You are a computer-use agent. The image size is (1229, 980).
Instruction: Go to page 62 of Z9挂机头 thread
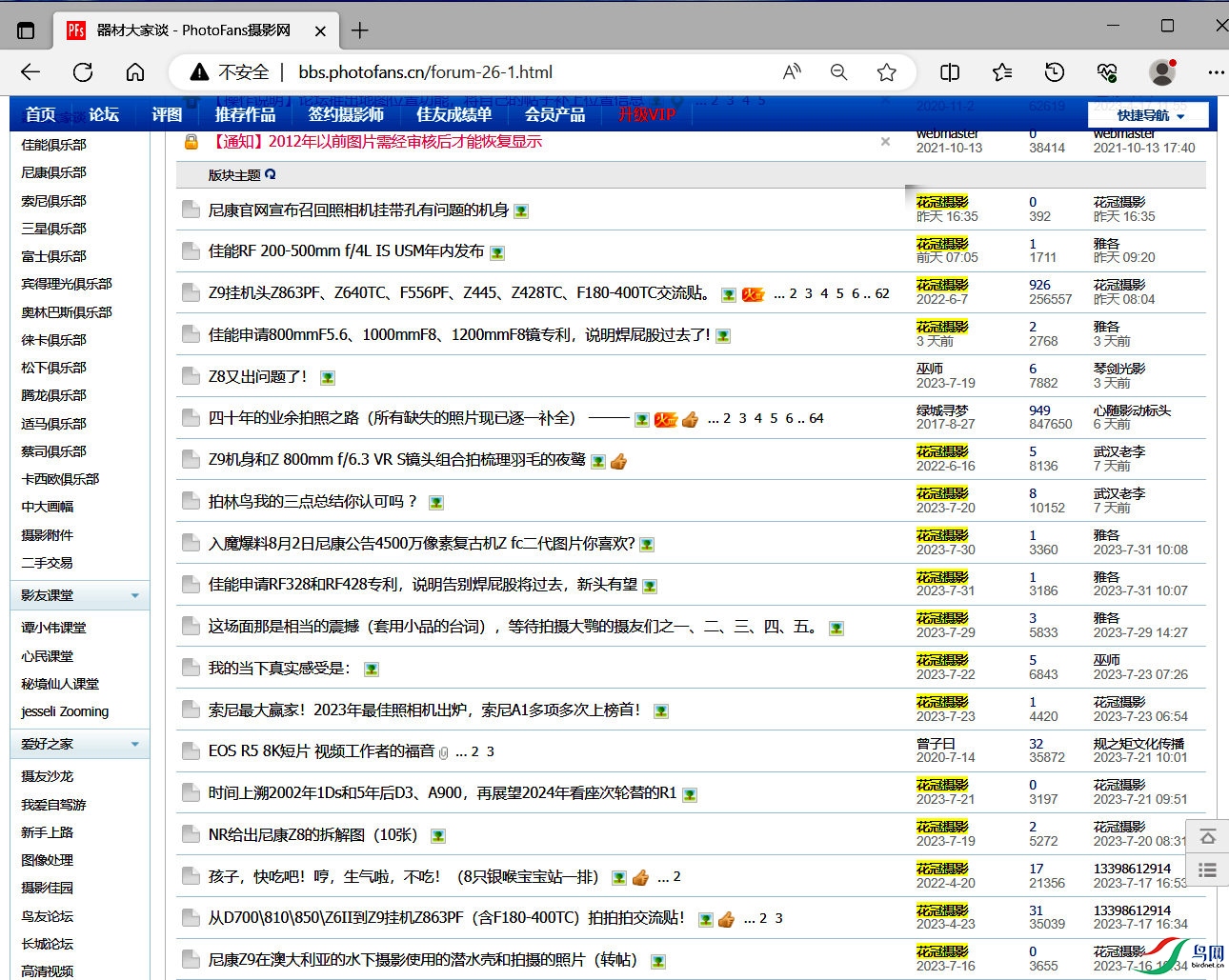coord(882,293)
